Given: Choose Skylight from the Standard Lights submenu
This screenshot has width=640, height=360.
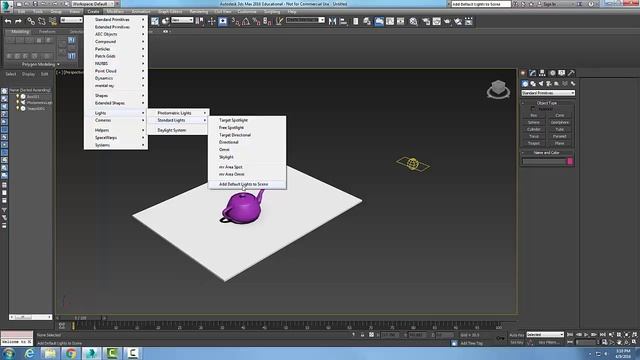Looking at the screenshot, I should (x=247, y=157).
